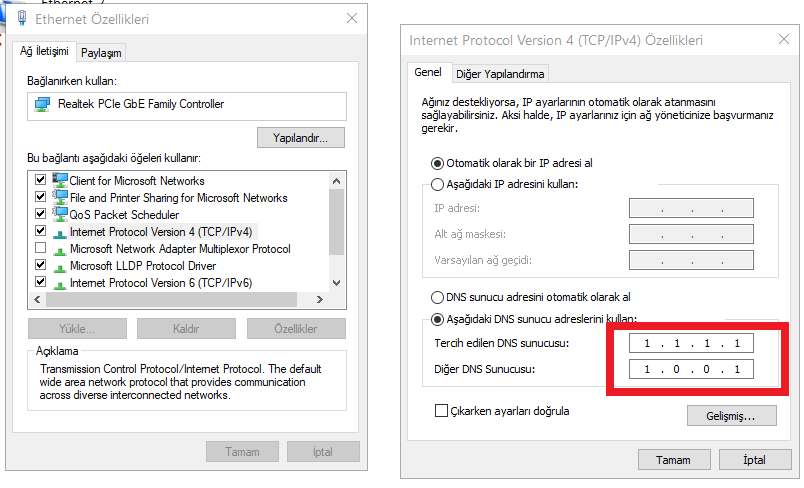Image resolution: width=804 pixels, height=488 pixels.
Task: Click the IPv4 protocol item icon
Action: pos(60,232)
